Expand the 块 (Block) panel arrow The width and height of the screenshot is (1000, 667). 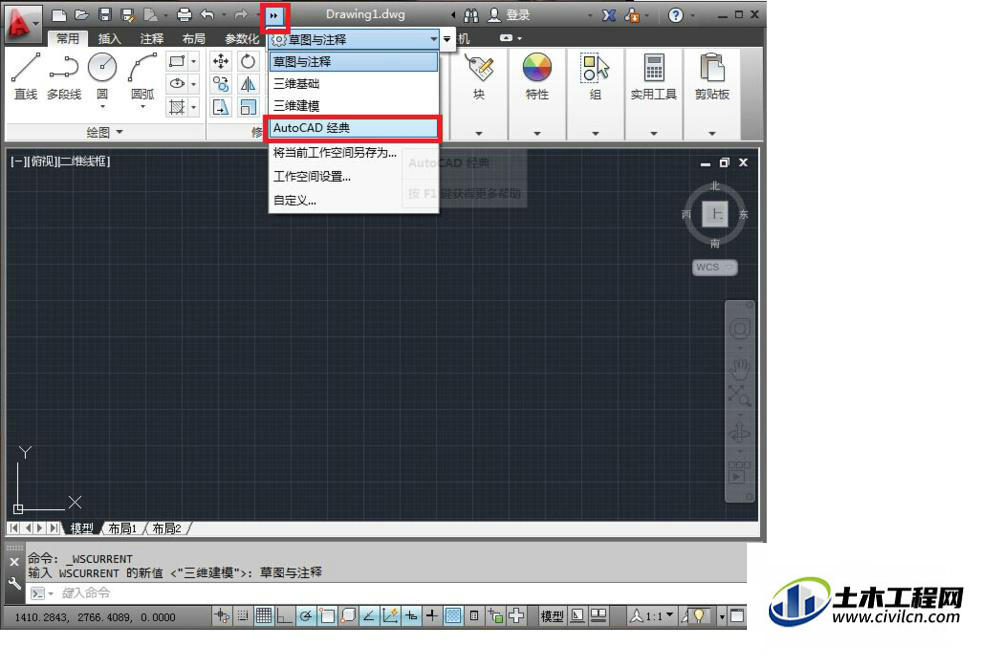pyautogui.click(x=479, y=133)
